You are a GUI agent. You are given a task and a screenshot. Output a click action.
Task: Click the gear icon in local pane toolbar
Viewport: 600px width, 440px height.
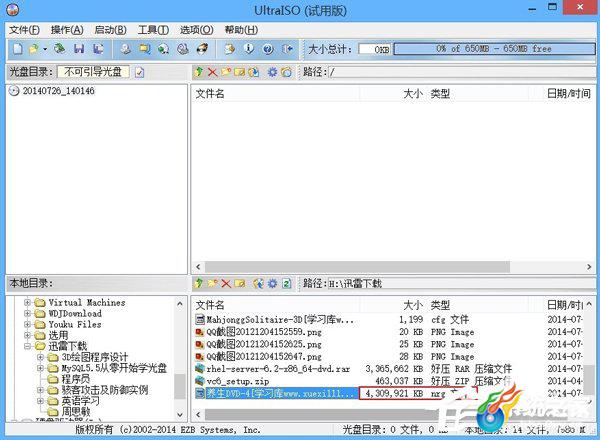(x=272, y=283)
